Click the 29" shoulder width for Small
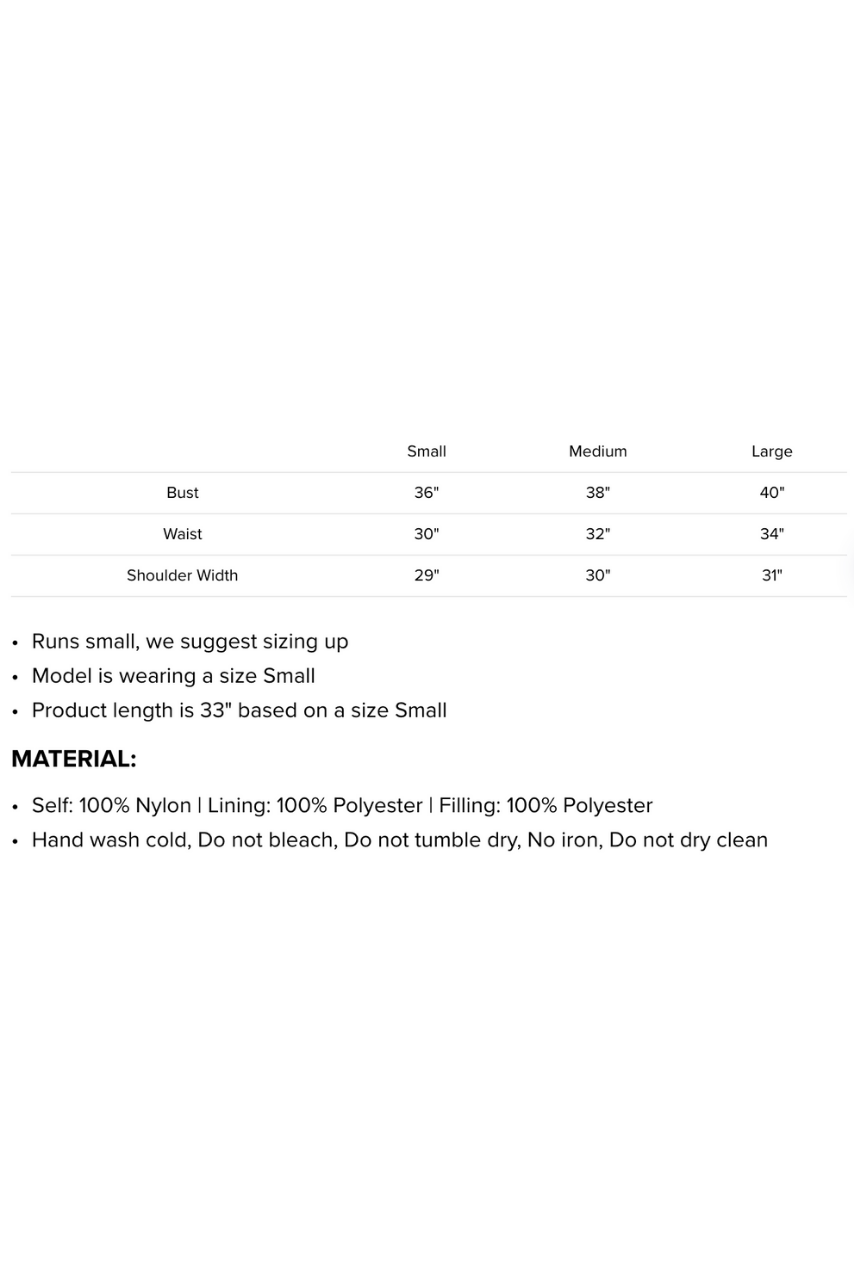 point(426,575)
